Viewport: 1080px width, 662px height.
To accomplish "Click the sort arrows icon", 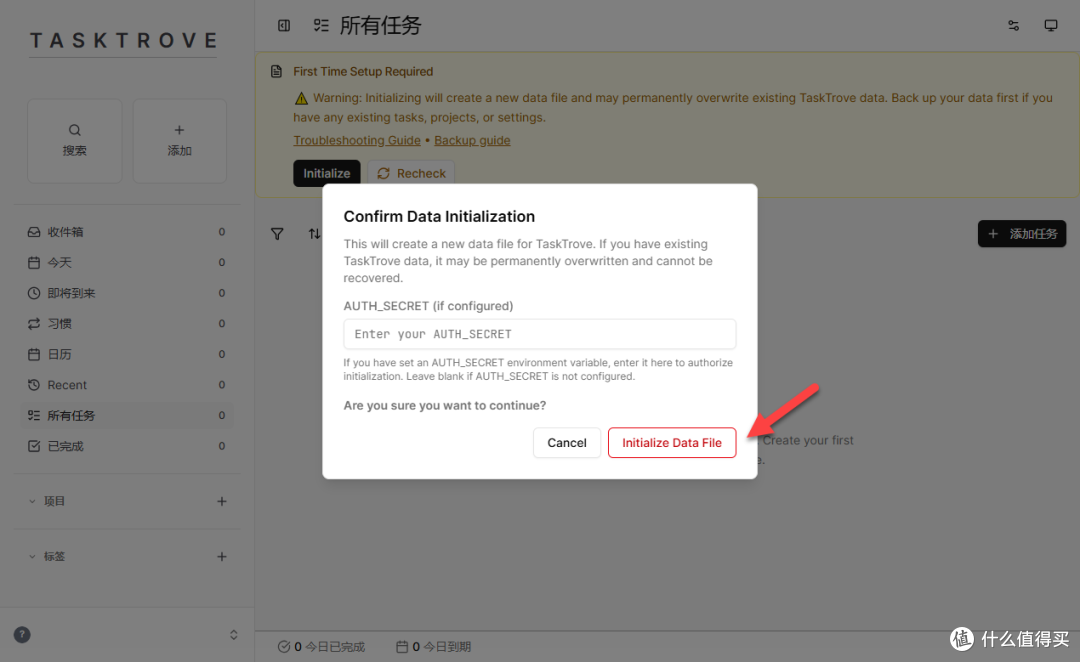I will coord(314,234).
